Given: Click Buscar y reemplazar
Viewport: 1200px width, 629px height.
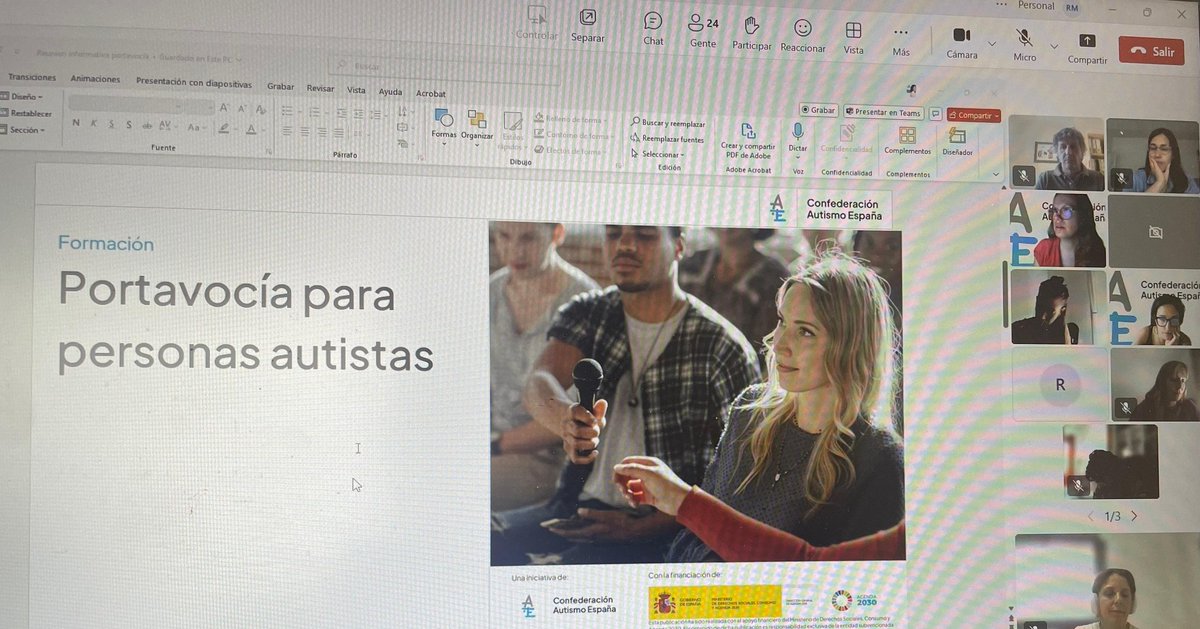Looking at the screenshot, I should pos(669,123).
